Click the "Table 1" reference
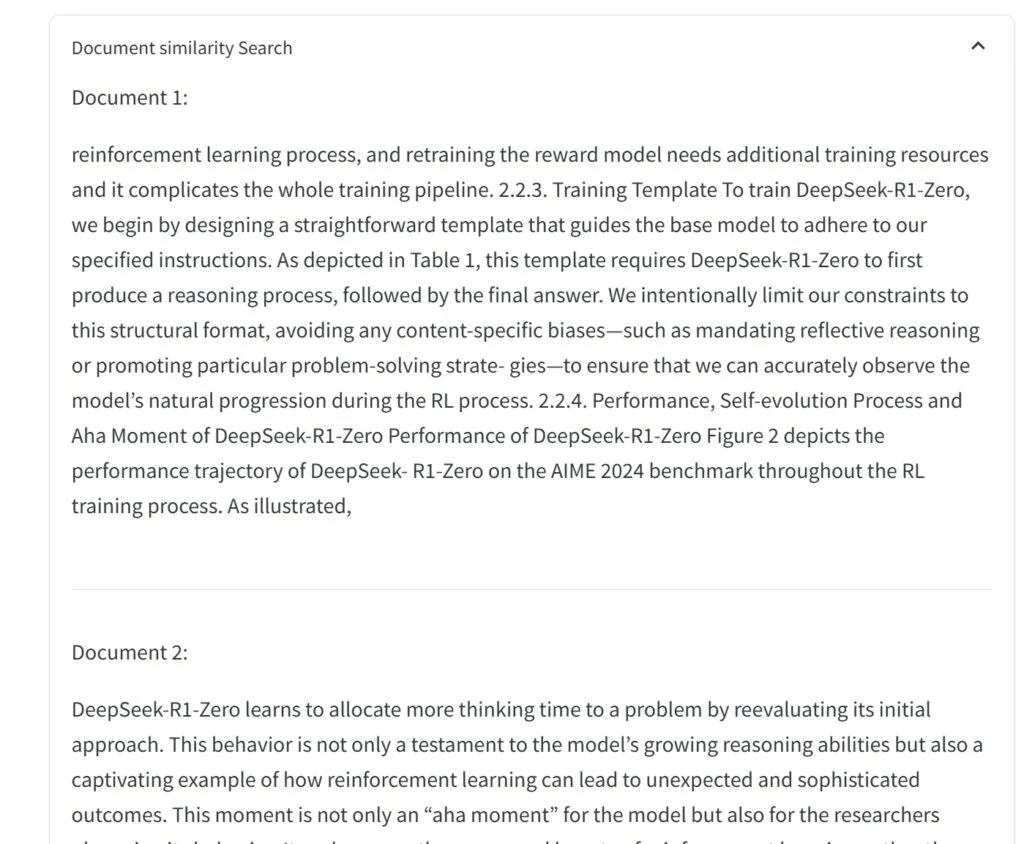Image resolution: width=1024 pixels, height=844 pixels. coord(441,260)
